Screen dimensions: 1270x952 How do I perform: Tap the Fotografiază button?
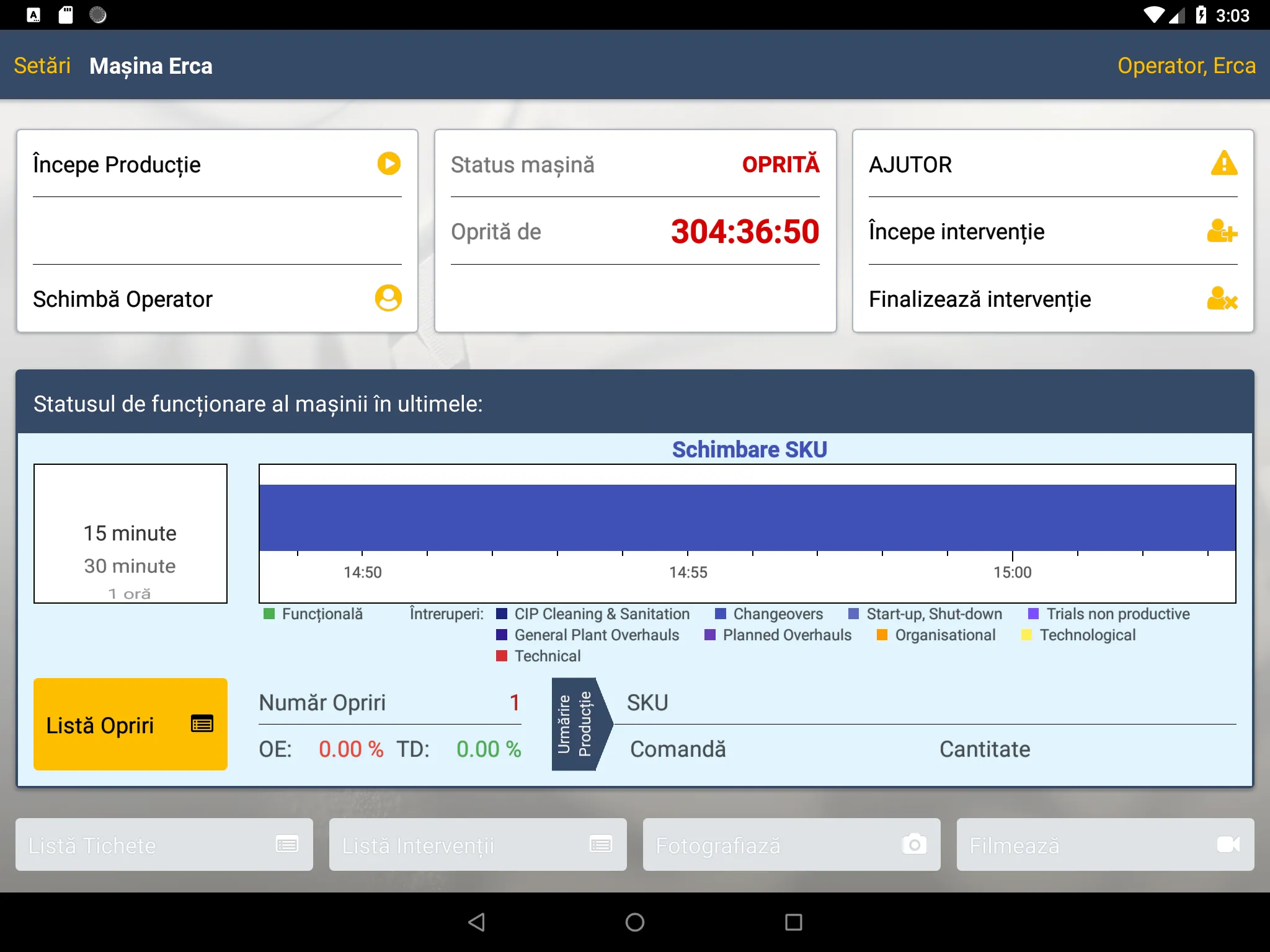point(792,844)
